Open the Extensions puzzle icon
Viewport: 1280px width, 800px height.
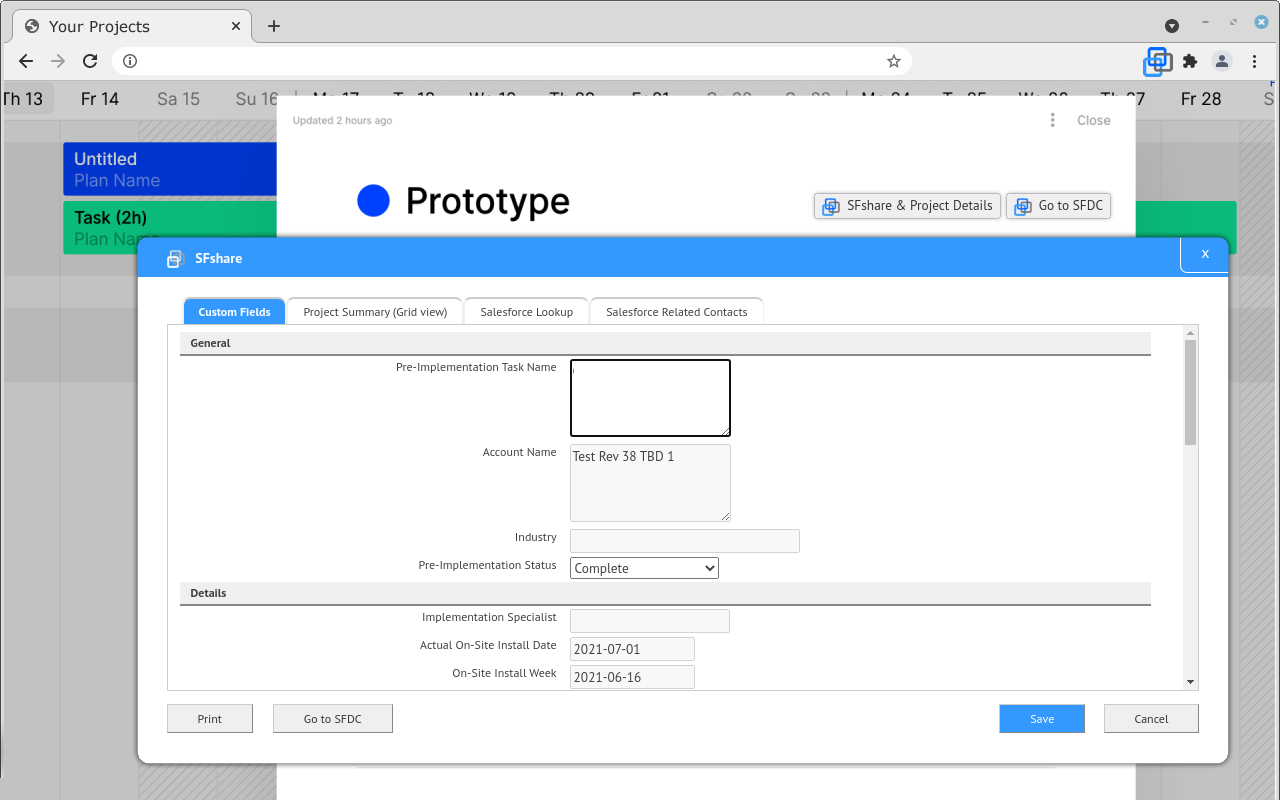pyautogui.click(x=1190, y=61)
